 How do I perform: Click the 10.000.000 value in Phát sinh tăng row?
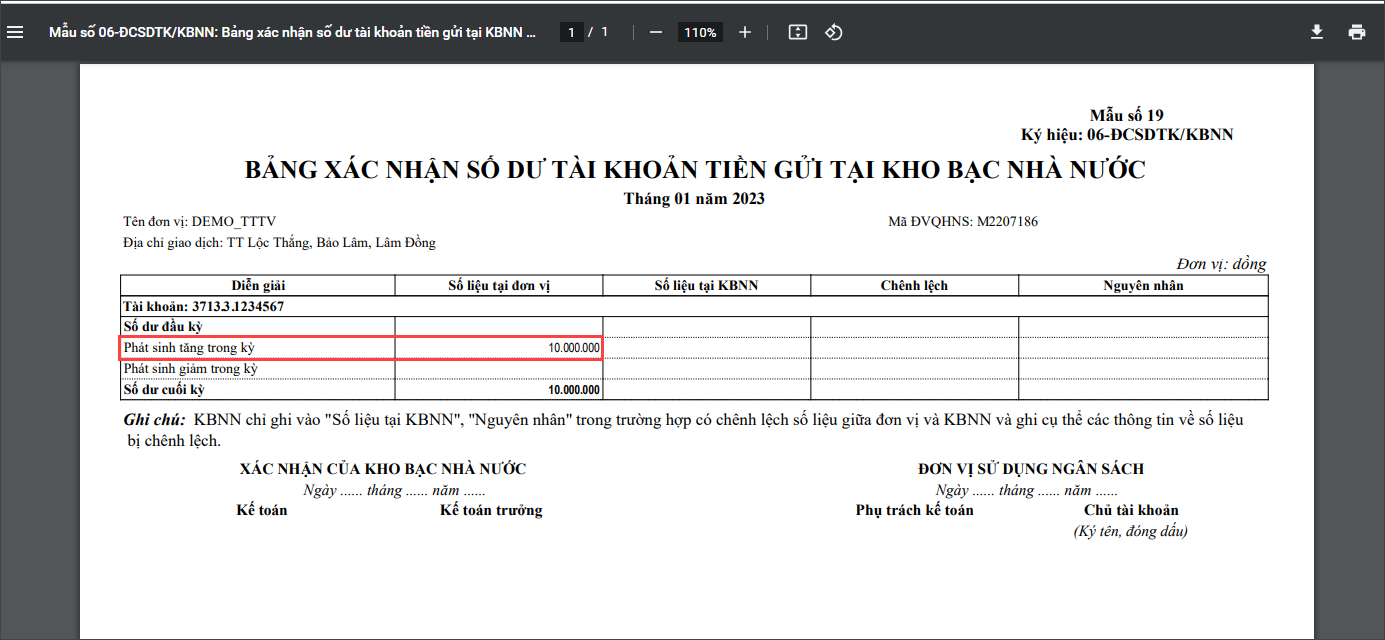574,348
